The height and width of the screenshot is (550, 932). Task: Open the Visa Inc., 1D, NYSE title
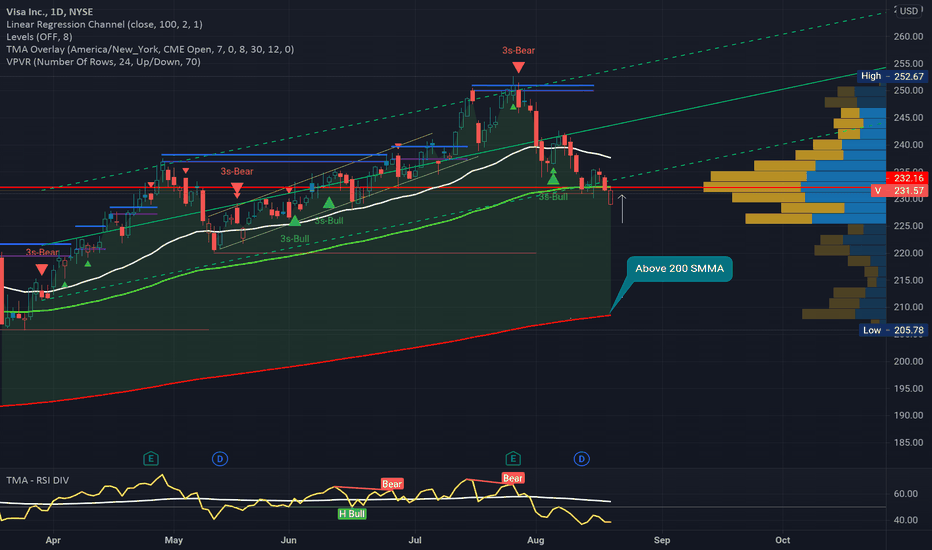tap(49, 11)
